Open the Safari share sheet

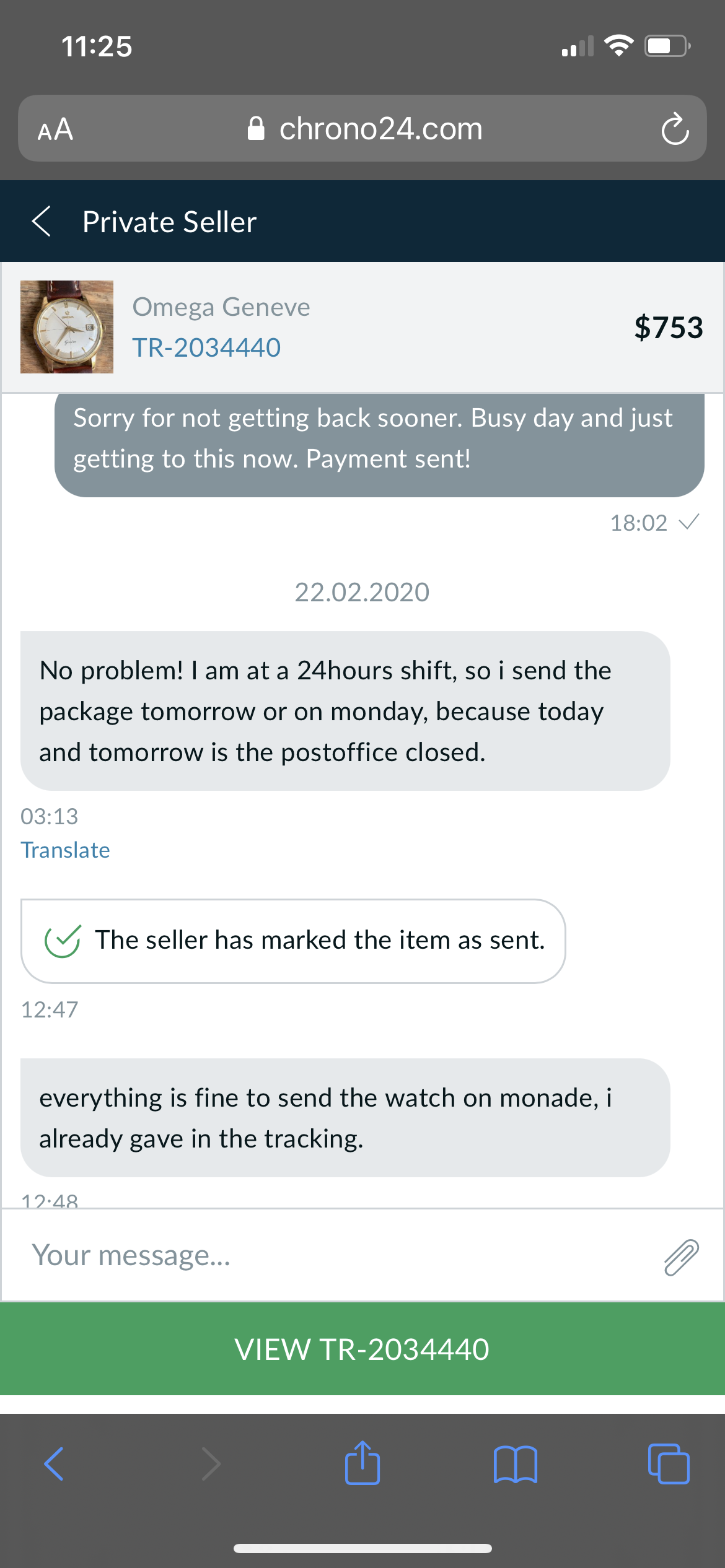(x=362, y=1464)
